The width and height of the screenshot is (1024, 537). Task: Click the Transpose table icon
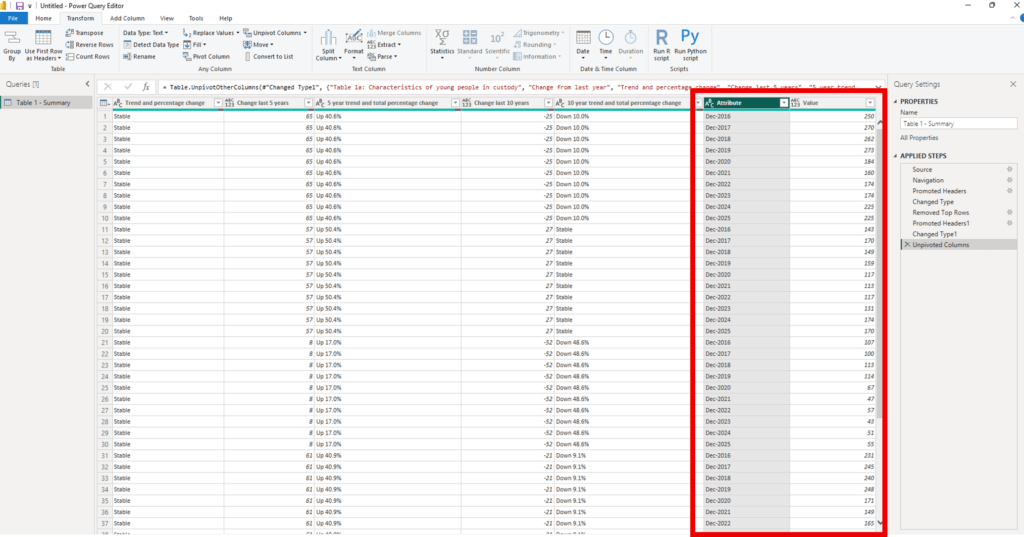(x=69, y=33)
